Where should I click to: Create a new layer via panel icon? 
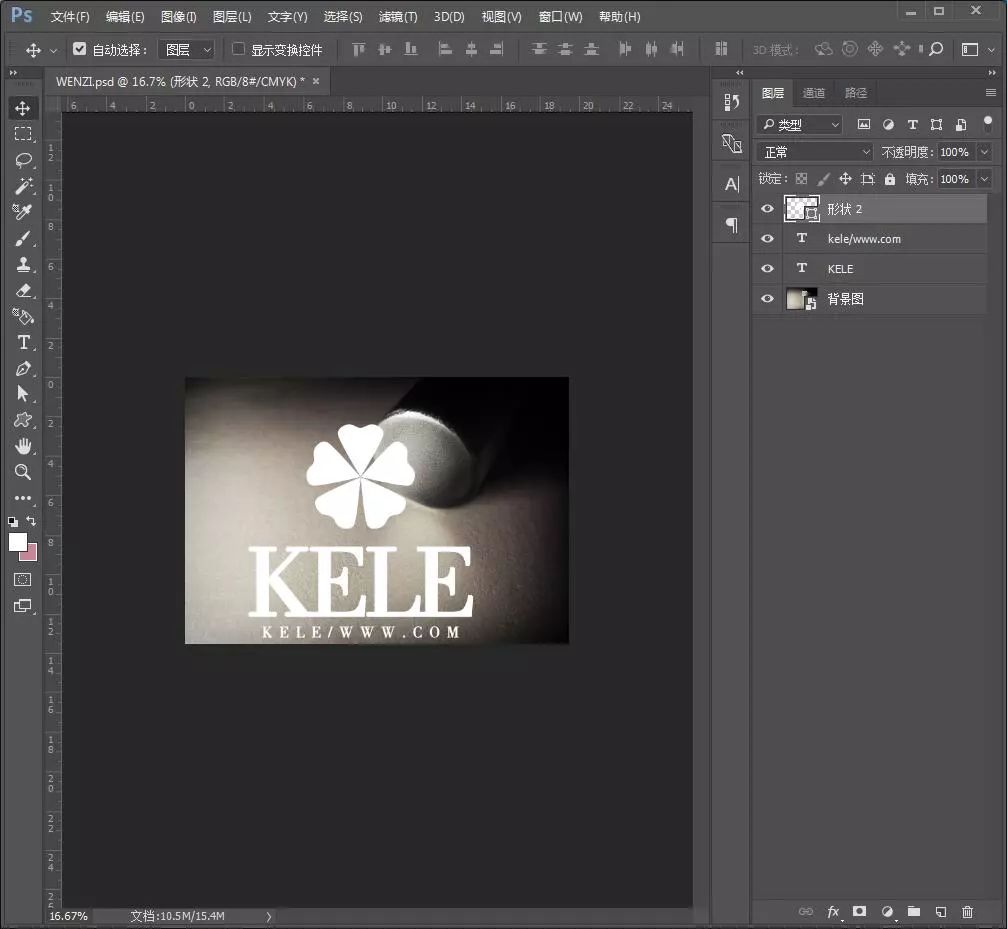[940, 911]
